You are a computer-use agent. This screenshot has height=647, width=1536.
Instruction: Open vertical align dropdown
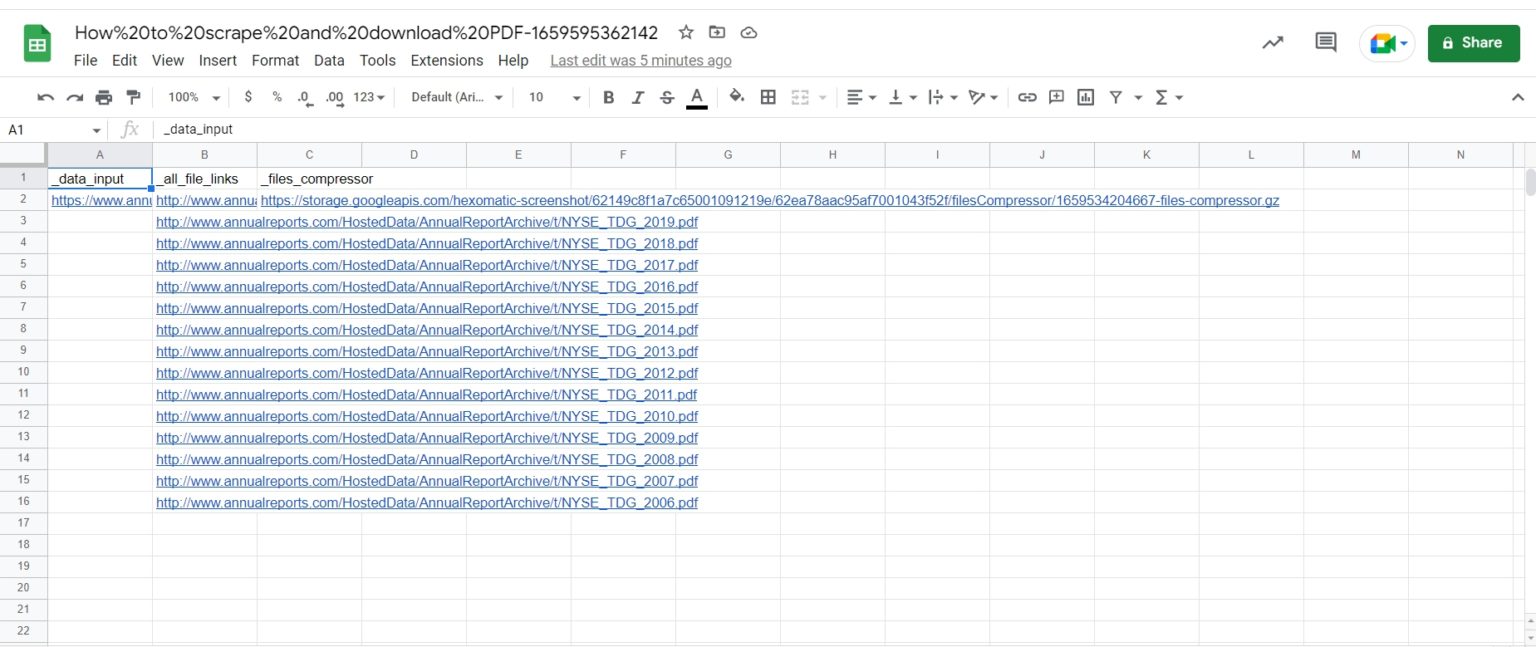(x=902, y=97)
